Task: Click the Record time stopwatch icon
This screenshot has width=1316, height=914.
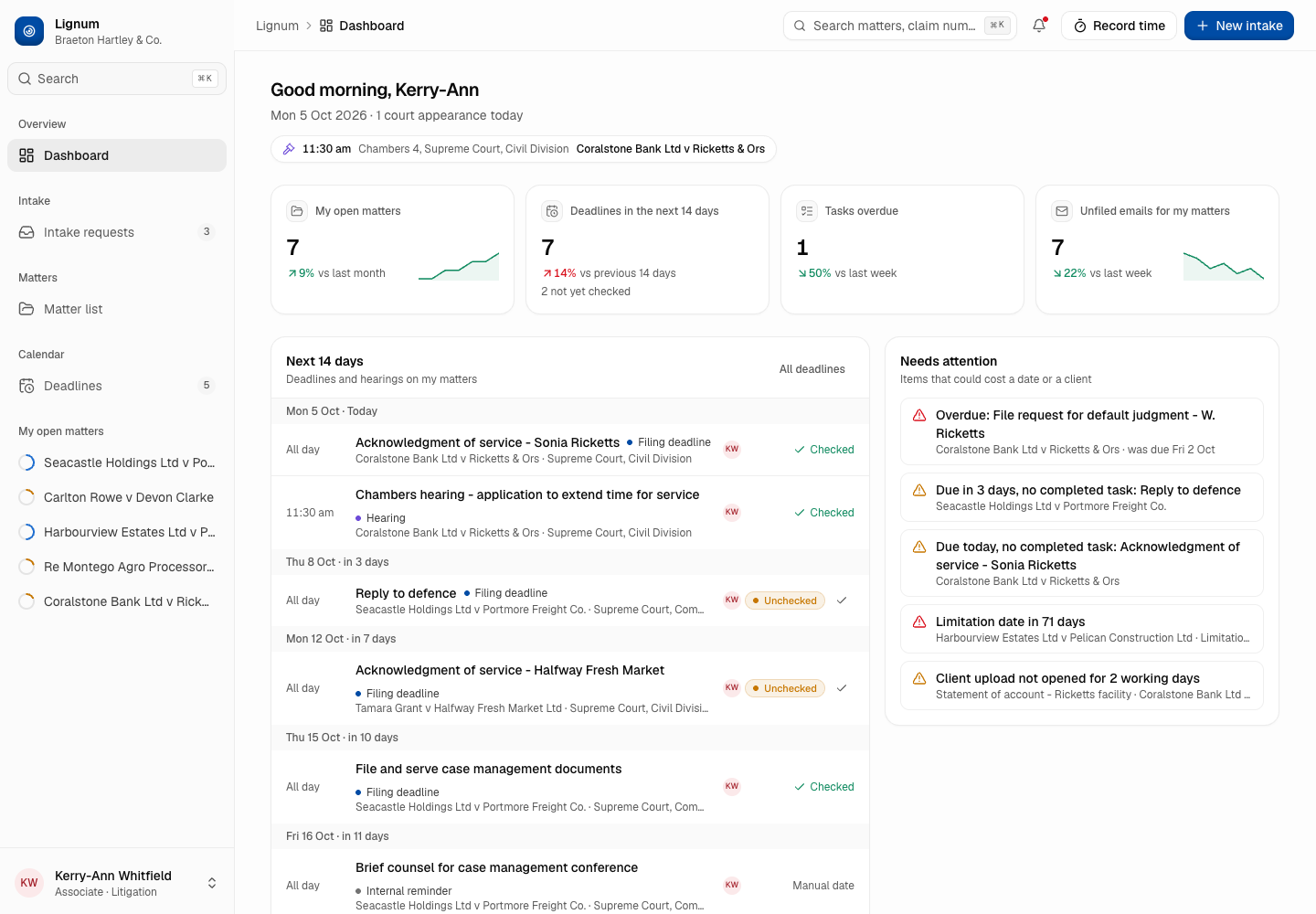Action: (x=1080, y=26)
